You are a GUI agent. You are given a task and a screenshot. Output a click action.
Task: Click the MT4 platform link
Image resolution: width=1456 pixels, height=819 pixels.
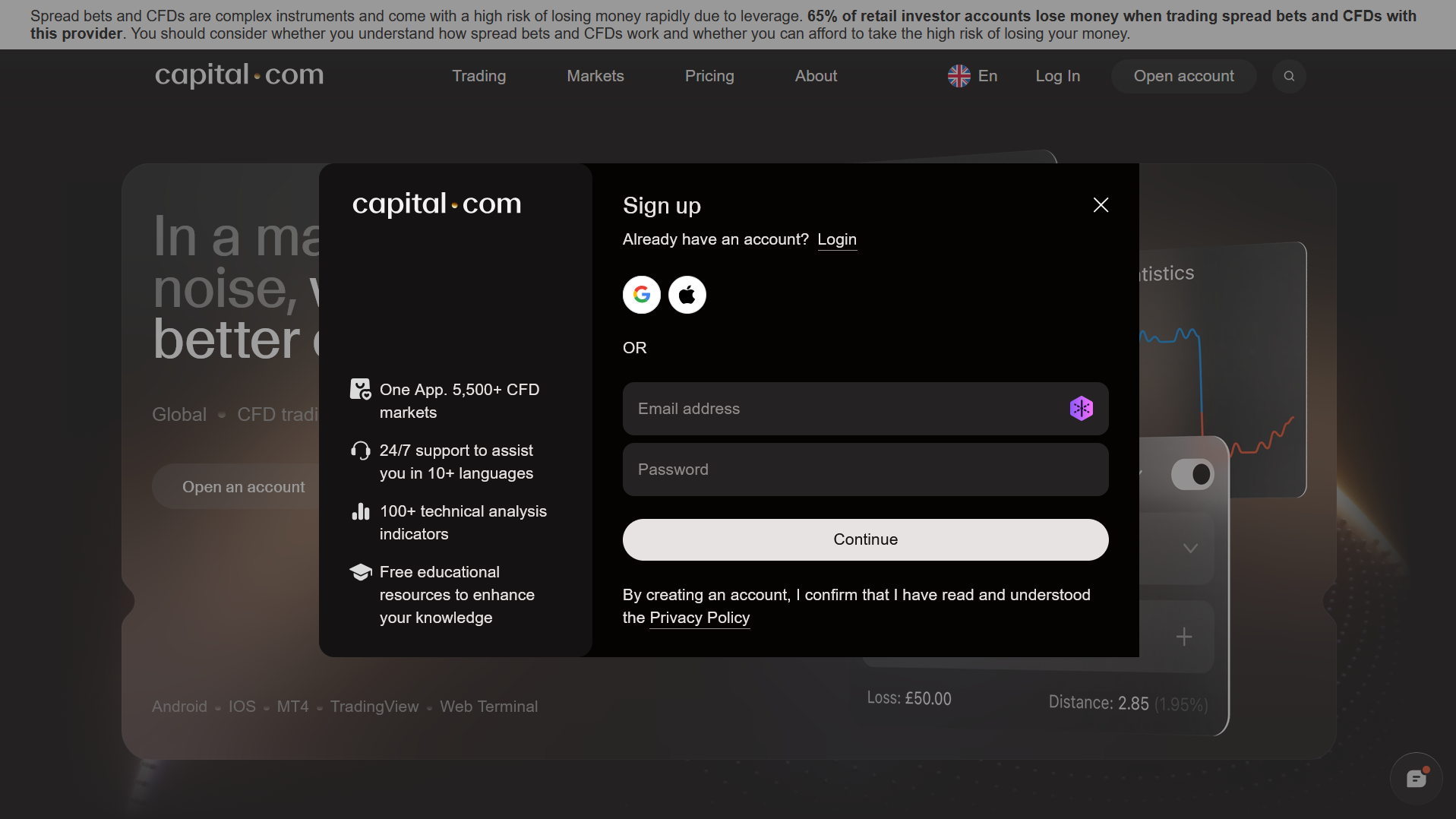[293, 707]
